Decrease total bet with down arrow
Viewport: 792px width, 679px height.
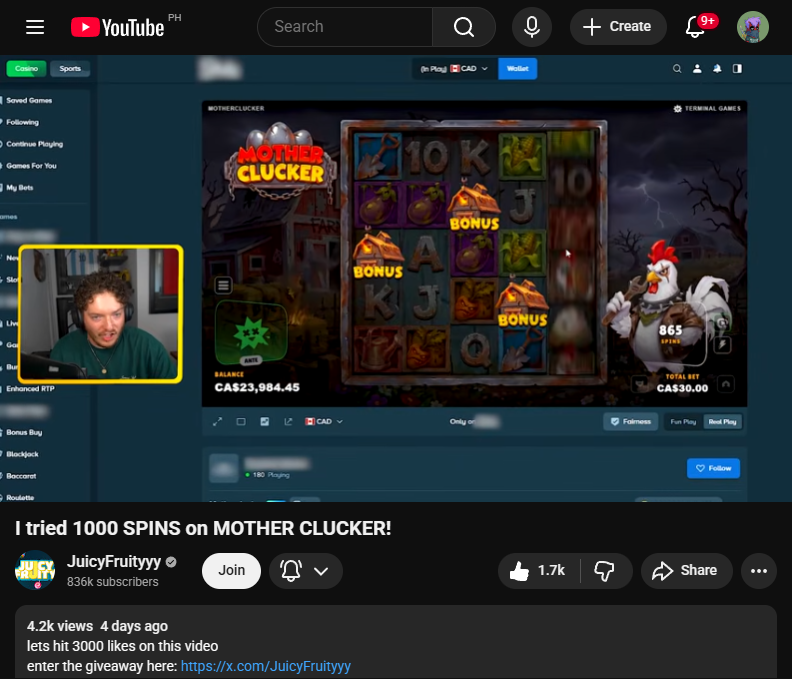[x=640, y=384]
